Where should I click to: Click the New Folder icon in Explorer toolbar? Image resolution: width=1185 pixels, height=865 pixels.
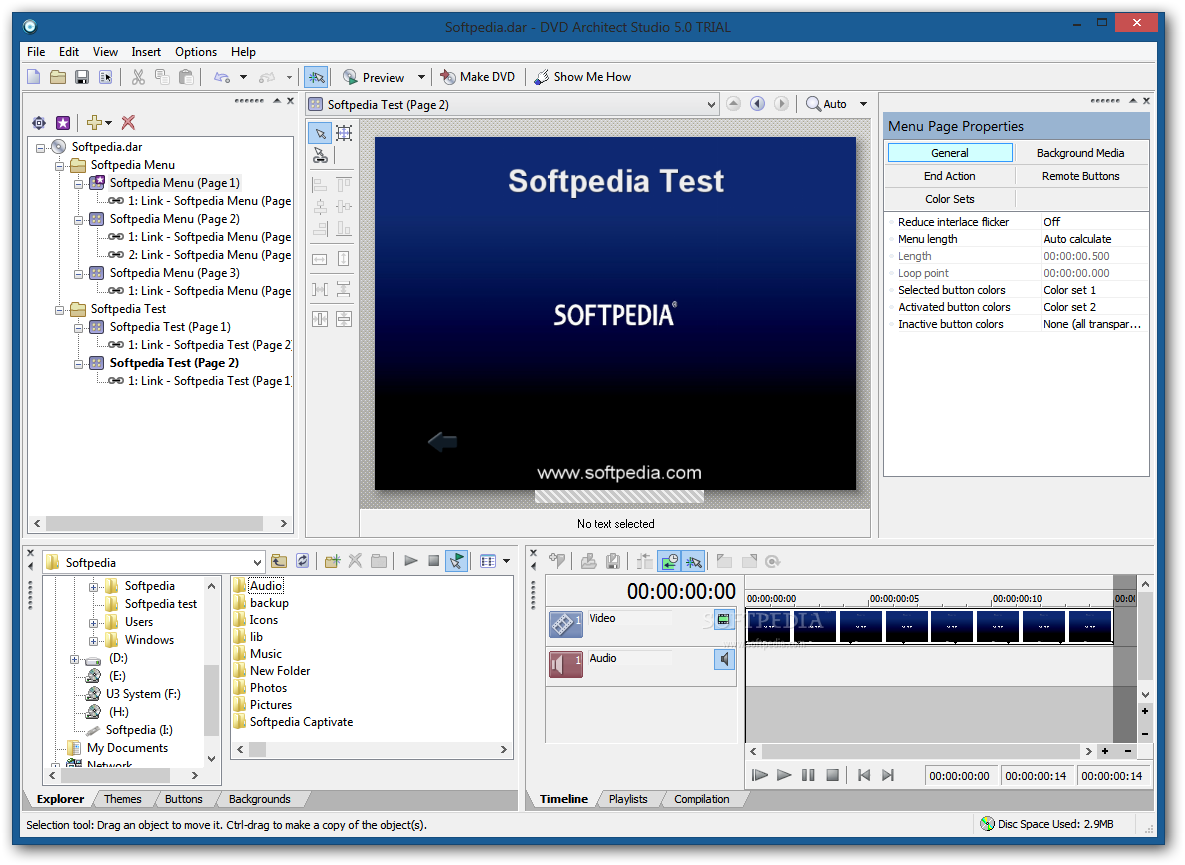(x=332, y=561)
